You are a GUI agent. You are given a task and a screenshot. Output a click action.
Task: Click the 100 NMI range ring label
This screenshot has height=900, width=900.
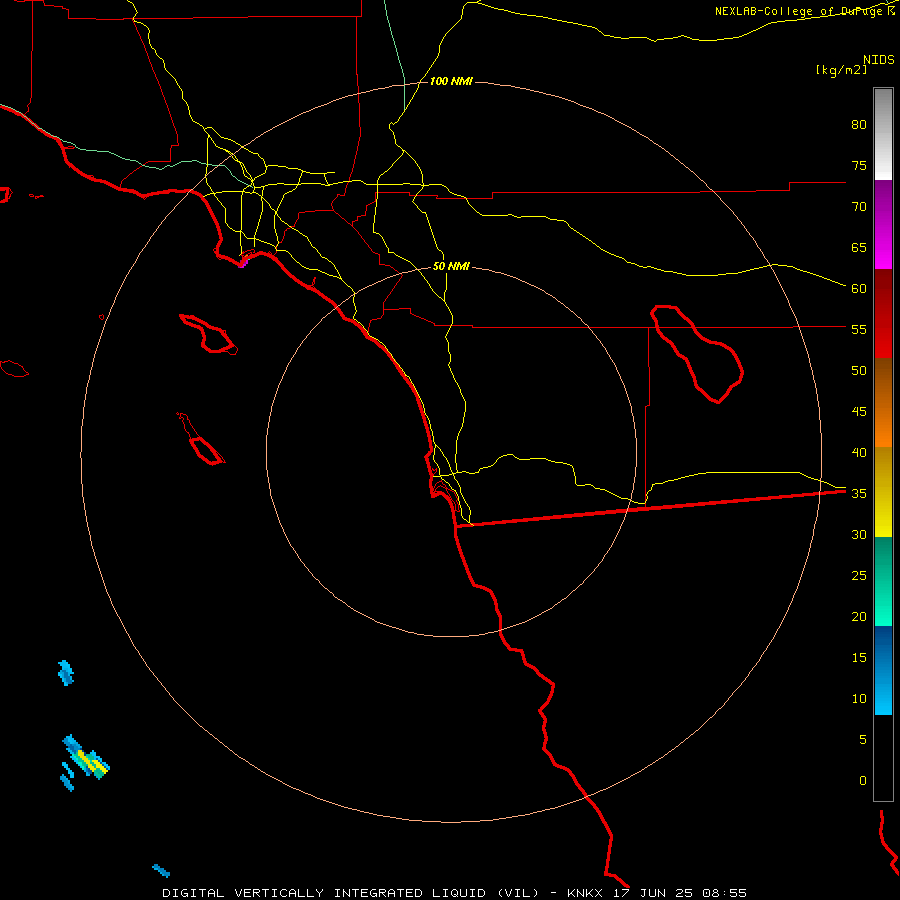tap(451, 82)
